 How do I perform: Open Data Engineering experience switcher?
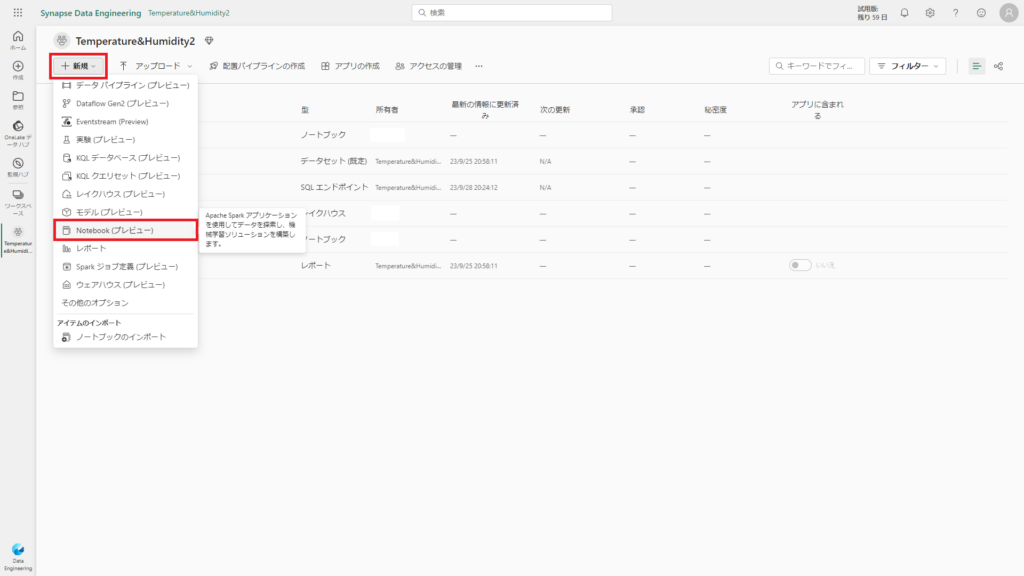click(x=18, y=555)
